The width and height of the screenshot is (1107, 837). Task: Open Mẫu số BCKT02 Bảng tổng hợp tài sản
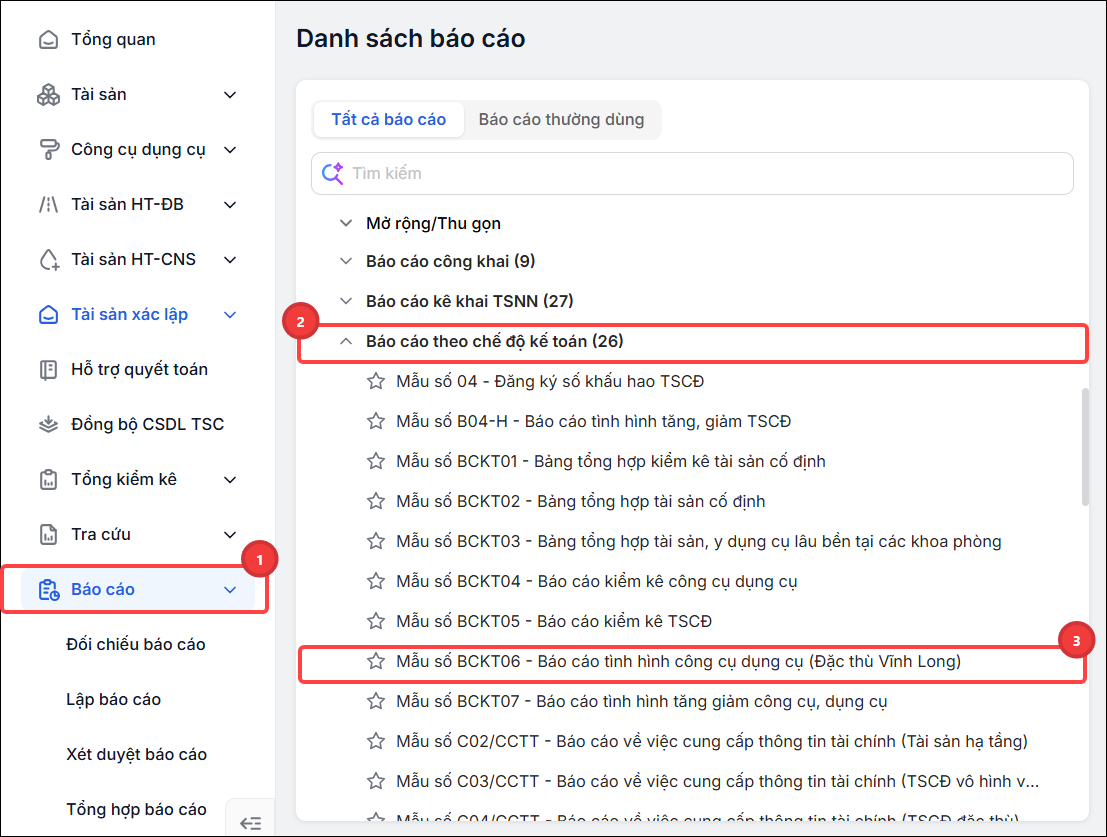[x=580, y=502]
